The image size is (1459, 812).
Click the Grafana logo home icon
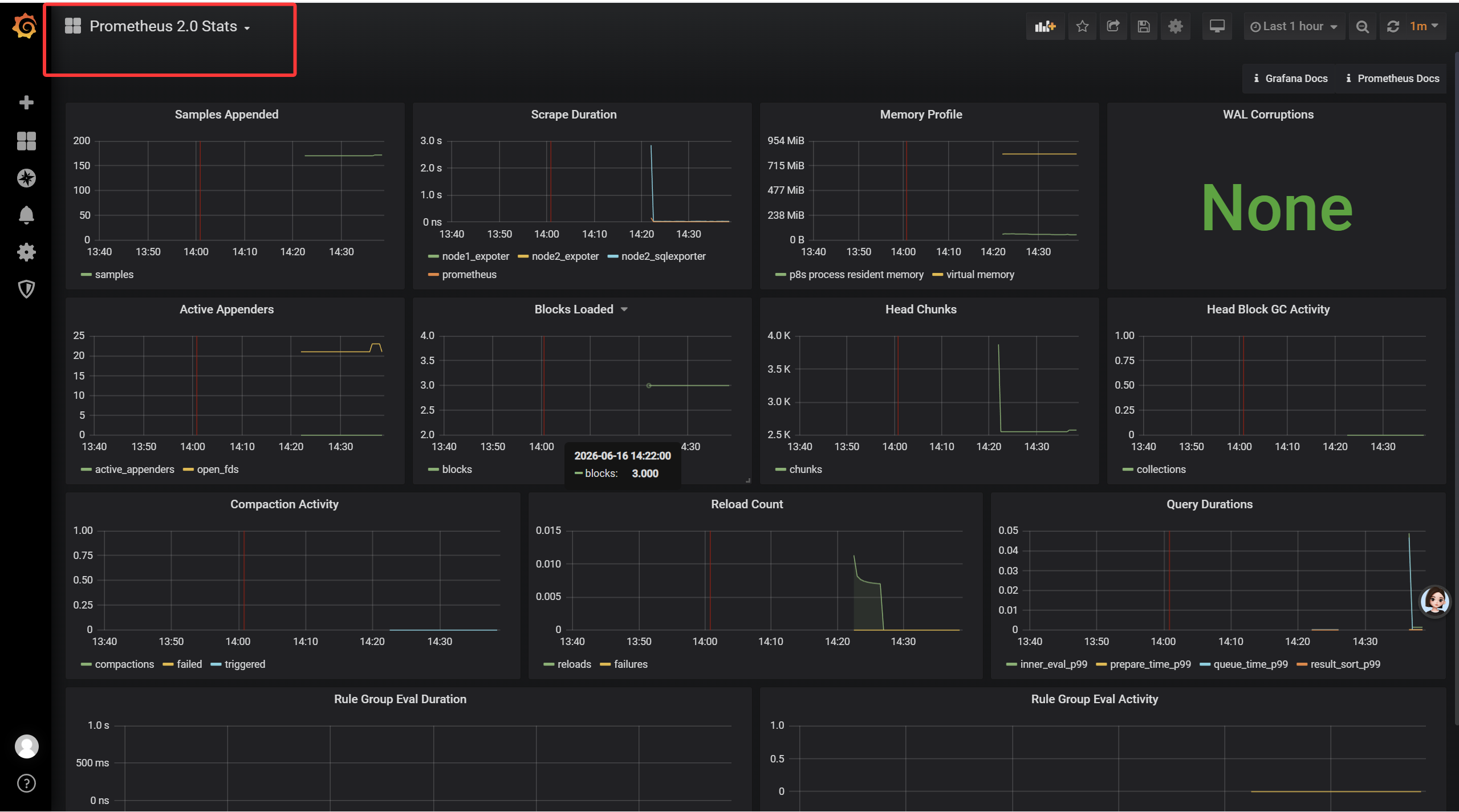coord(25,26)
